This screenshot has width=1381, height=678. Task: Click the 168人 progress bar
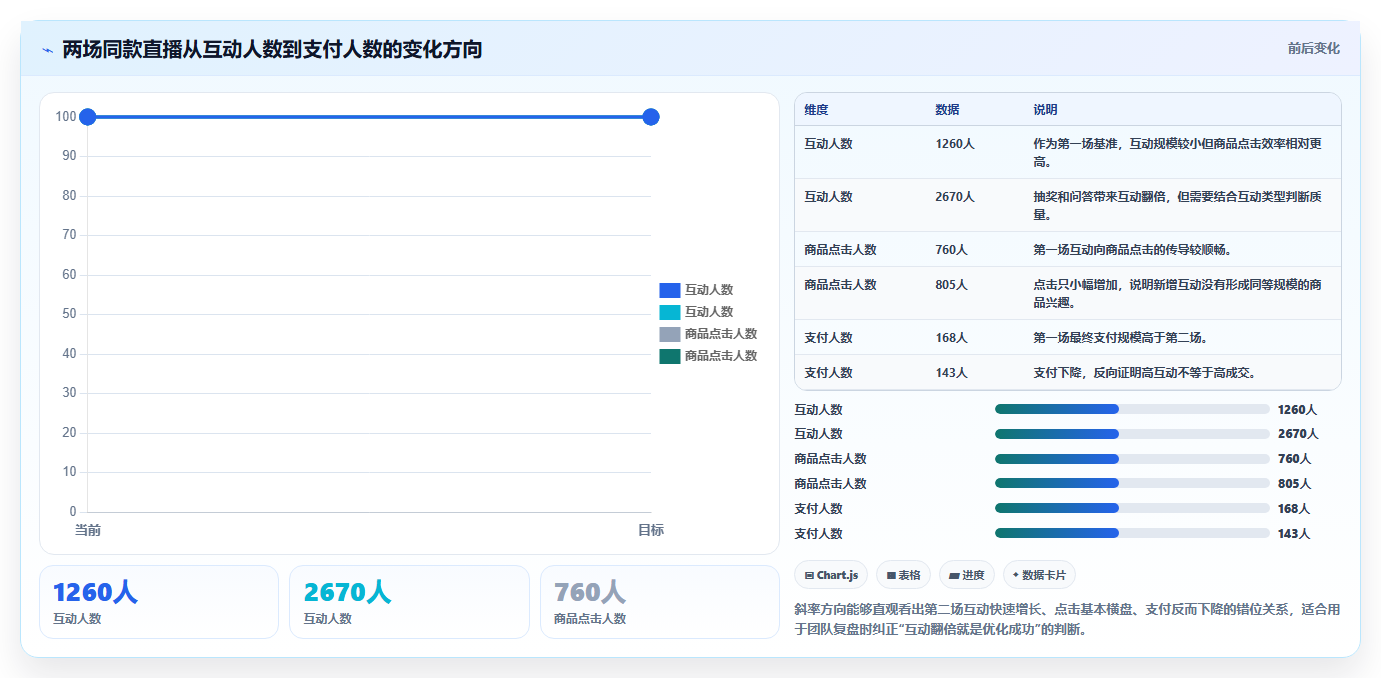[x=1132, y=508]
